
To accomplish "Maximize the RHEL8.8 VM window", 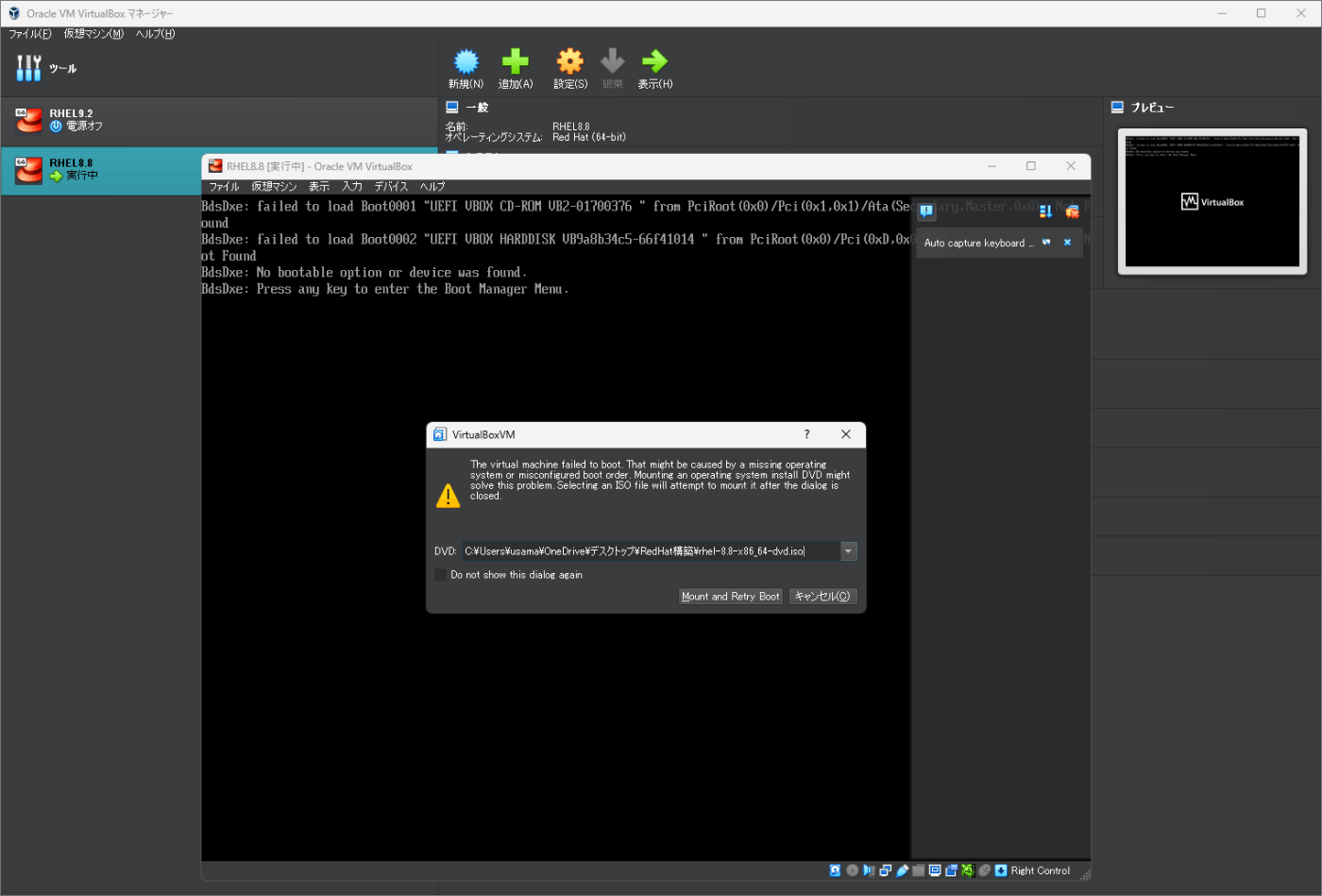I will click(x=1031, y=166).
